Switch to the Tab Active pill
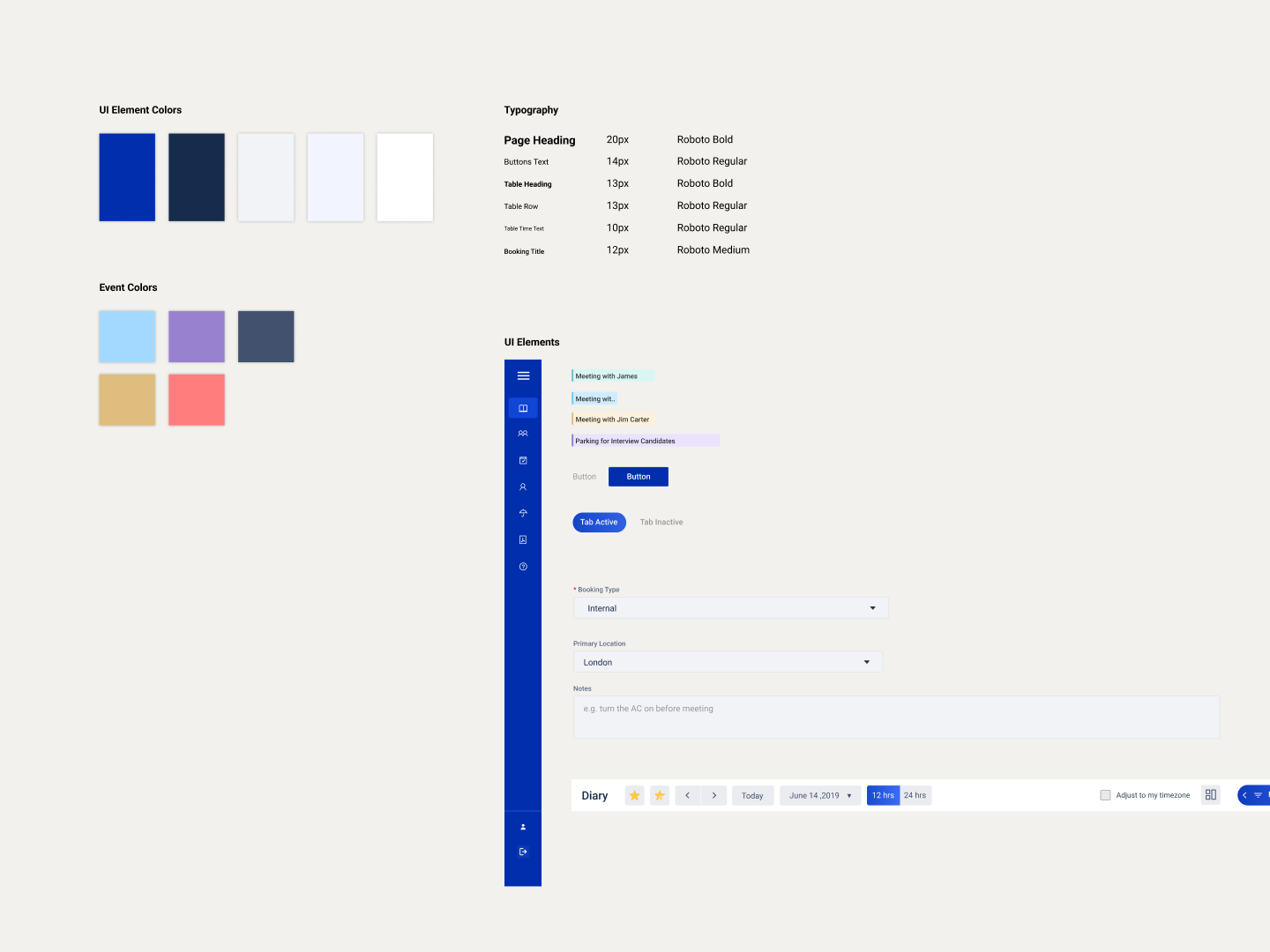This screenshot has height=952, width=1270. point(600,522)
